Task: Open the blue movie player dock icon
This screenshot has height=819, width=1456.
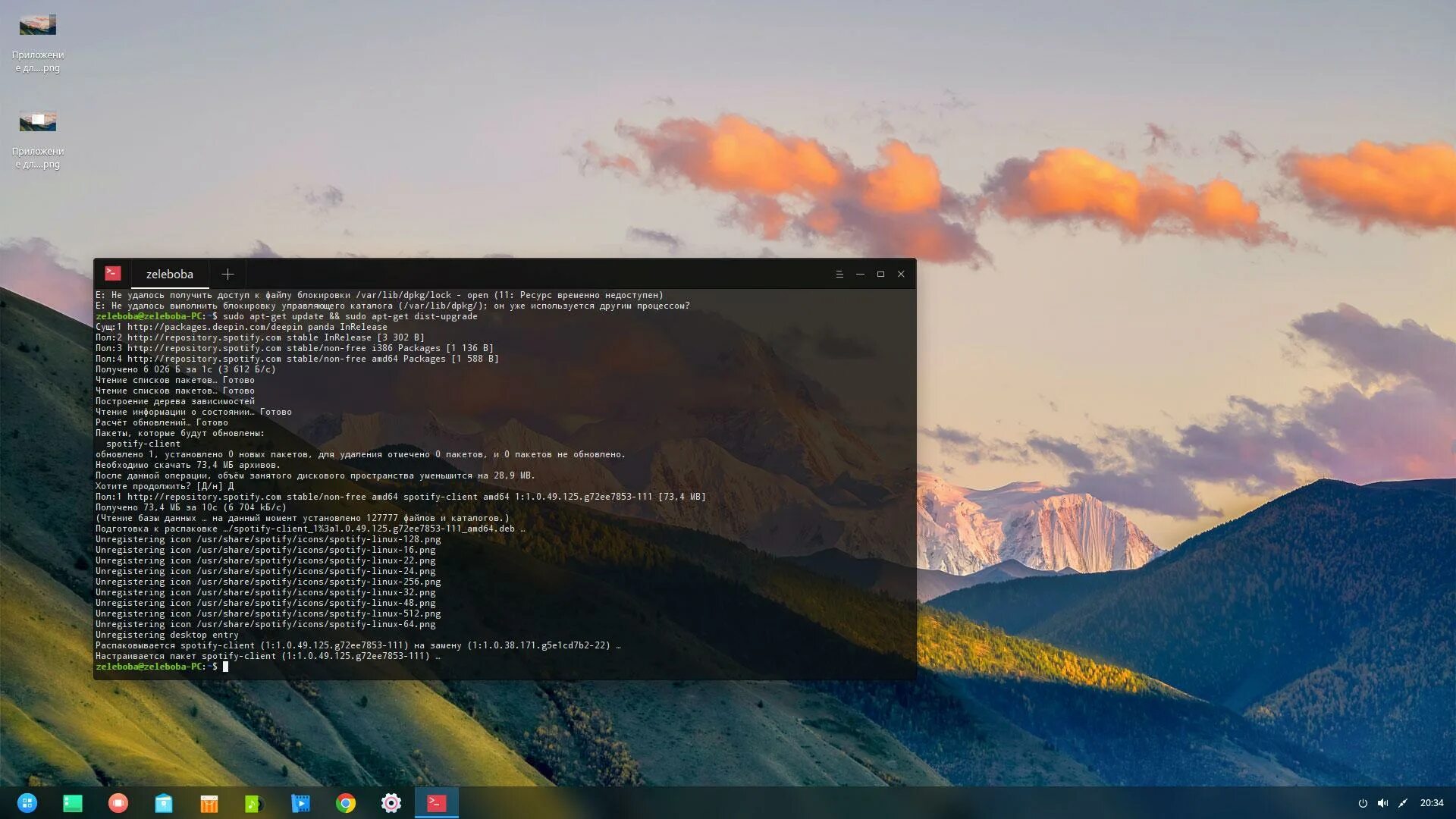Action: pos(300,803)
